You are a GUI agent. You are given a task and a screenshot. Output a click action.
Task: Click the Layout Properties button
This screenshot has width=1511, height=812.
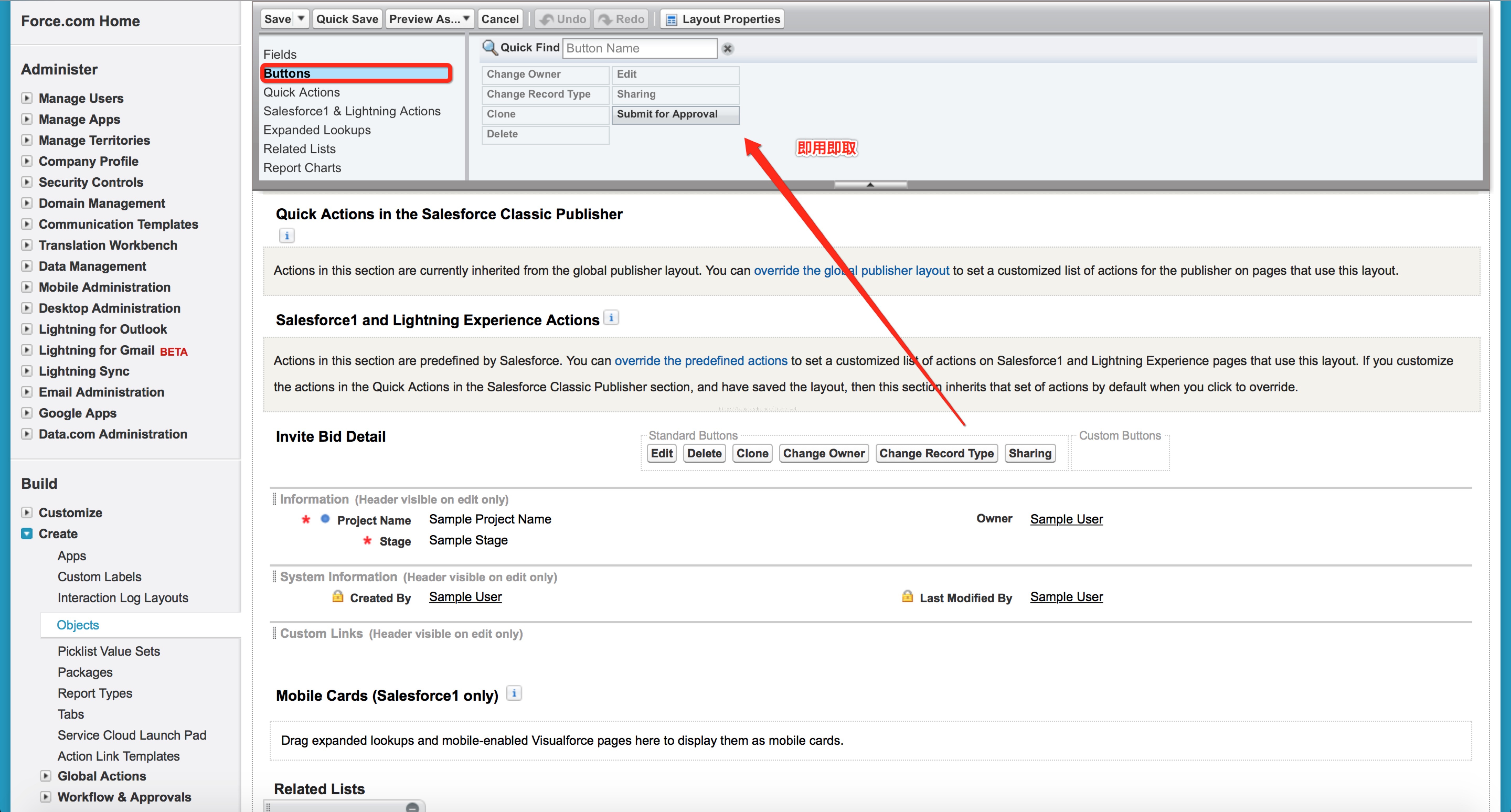[x=722, y=19]
